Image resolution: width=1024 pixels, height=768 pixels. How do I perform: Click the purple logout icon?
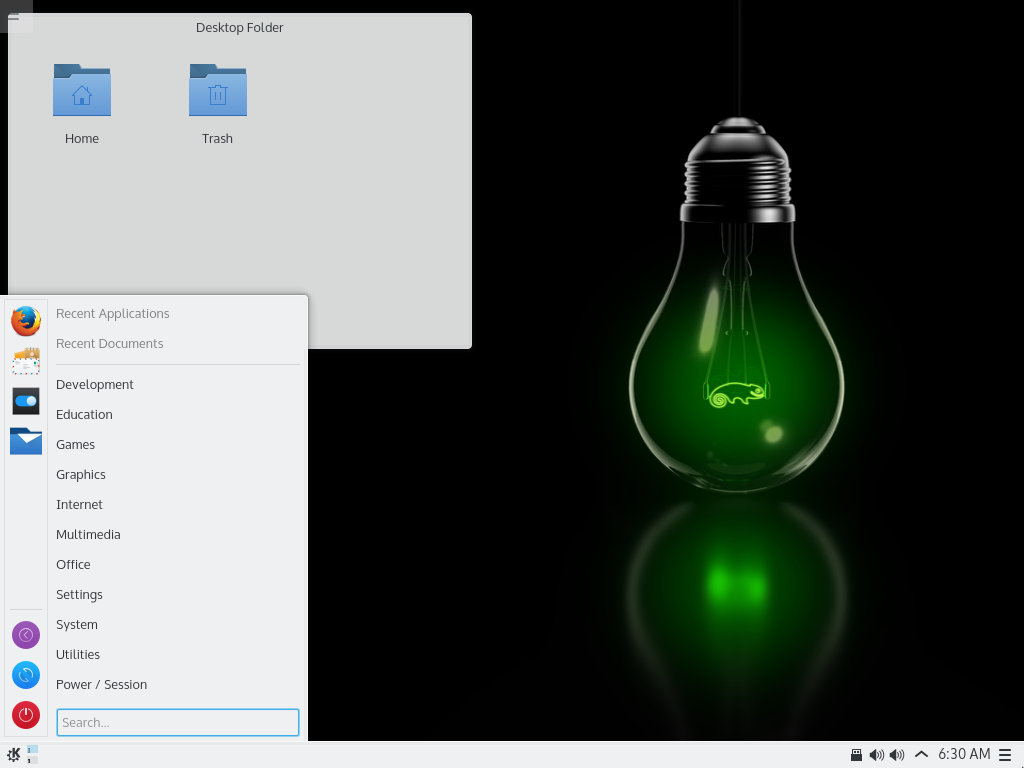tap(26, 635)
